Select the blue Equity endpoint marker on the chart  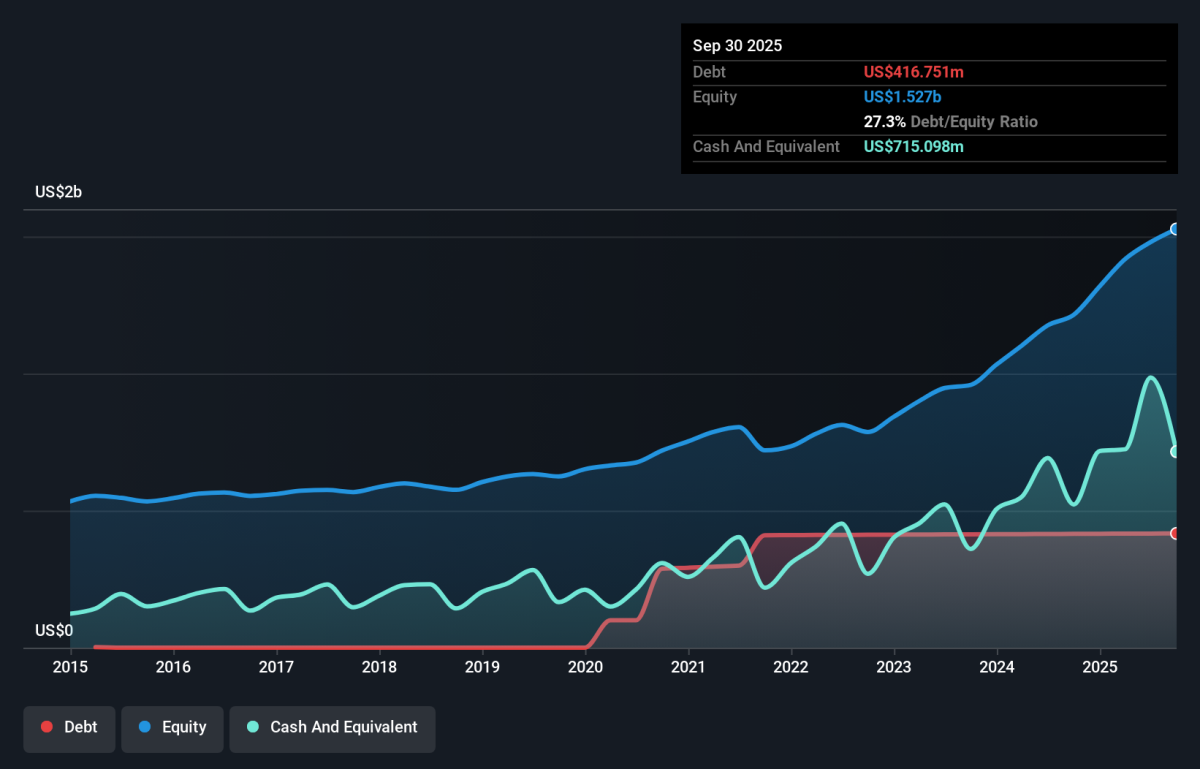point(1172,229)
